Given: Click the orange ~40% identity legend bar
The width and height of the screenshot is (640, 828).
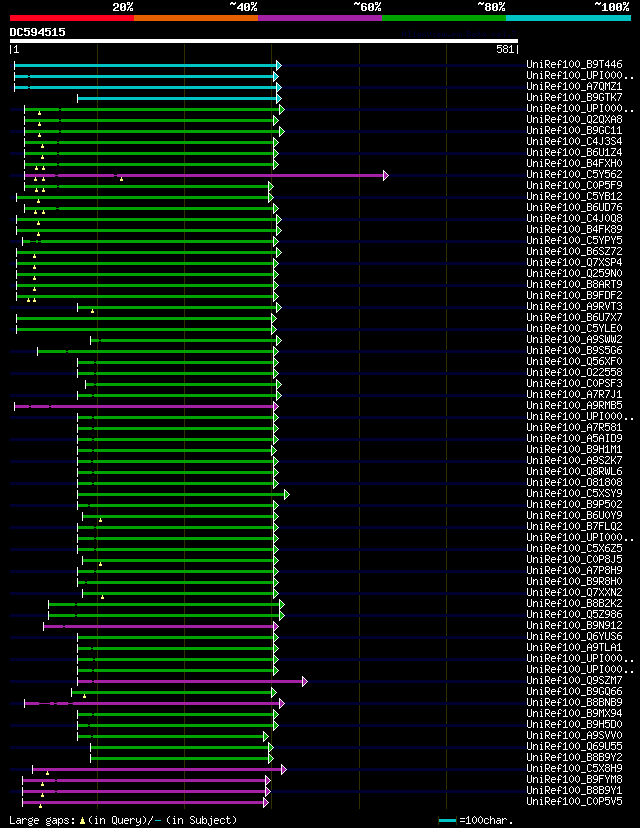Looking at the screenshot, I should click(196, 18).
